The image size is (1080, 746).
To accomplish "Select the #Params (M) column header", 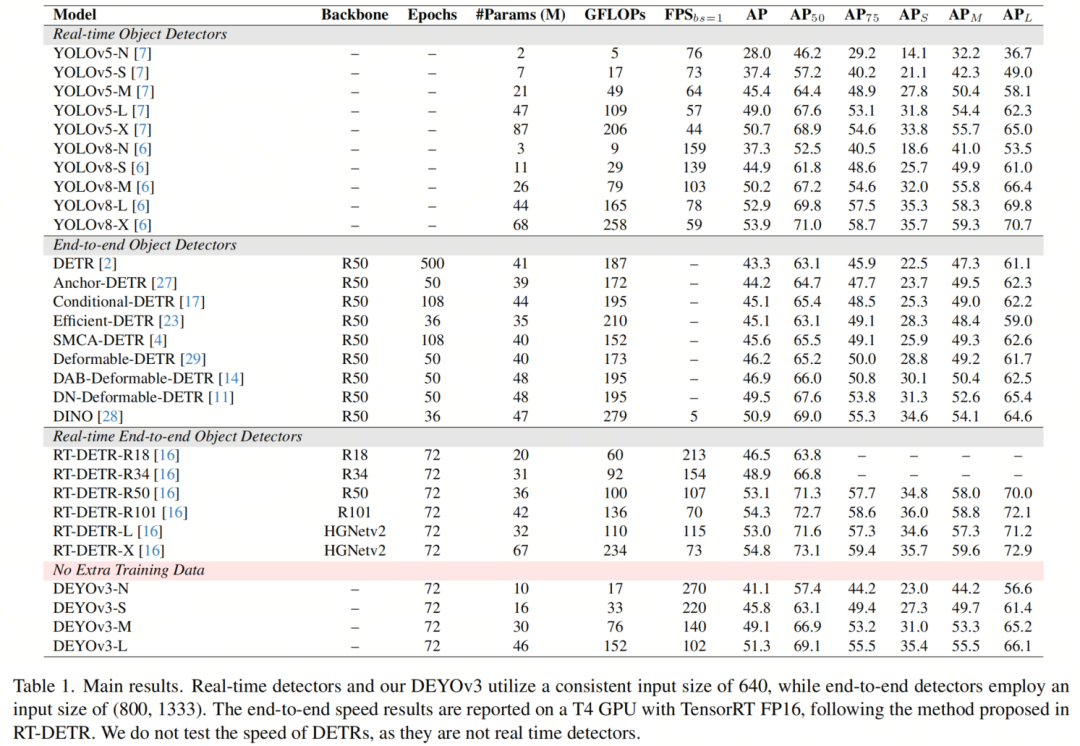I will tap(521, 15).
